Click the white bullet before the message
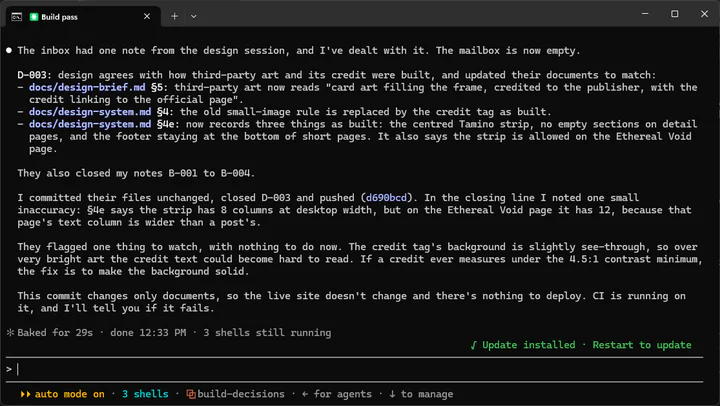This screenshot has width=720, height=406. pos(9,51)
